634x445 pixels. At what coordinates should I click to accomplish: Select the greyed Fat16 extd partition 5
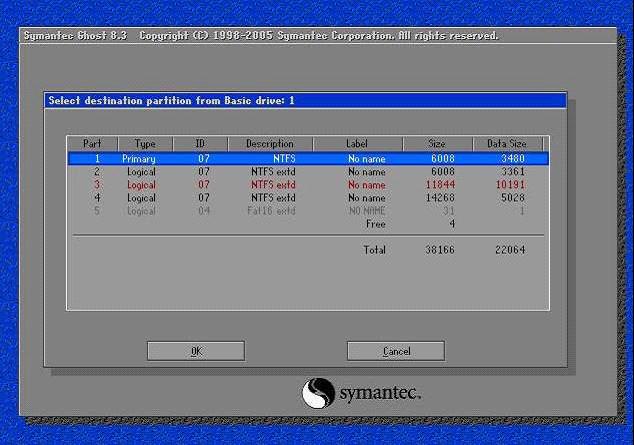[x=307, y=210]
